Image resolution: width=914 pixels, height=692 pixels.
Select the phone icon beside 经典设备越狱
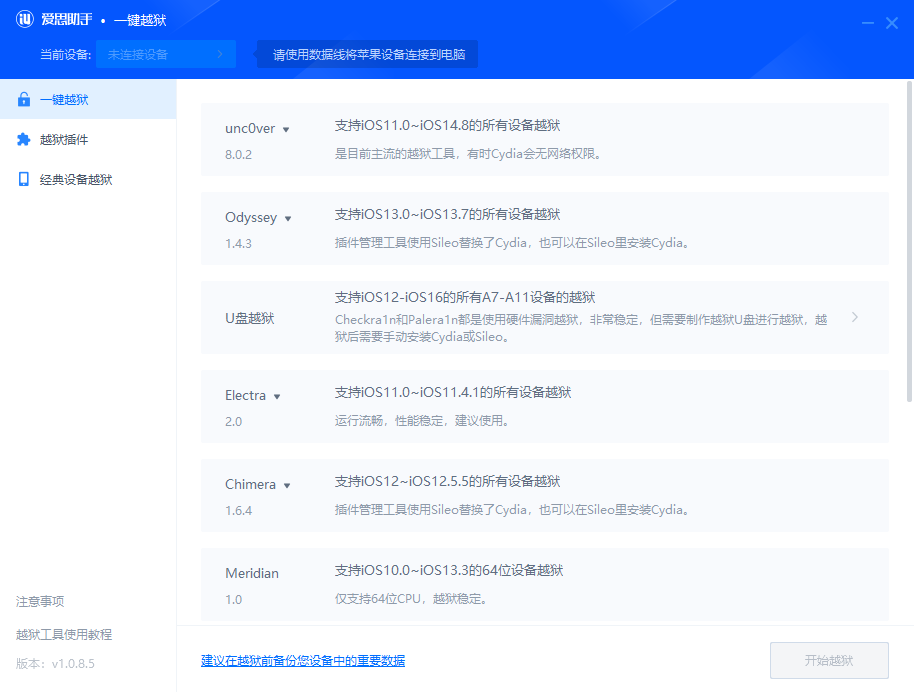(x=22, y=177)
